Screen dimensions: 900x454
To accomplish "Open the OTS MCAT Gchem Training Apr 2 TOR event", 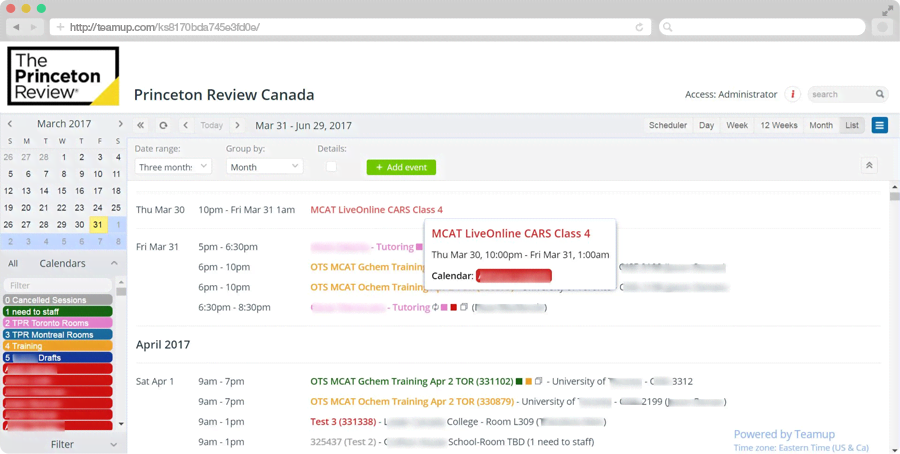I will [x=412, y=381].
